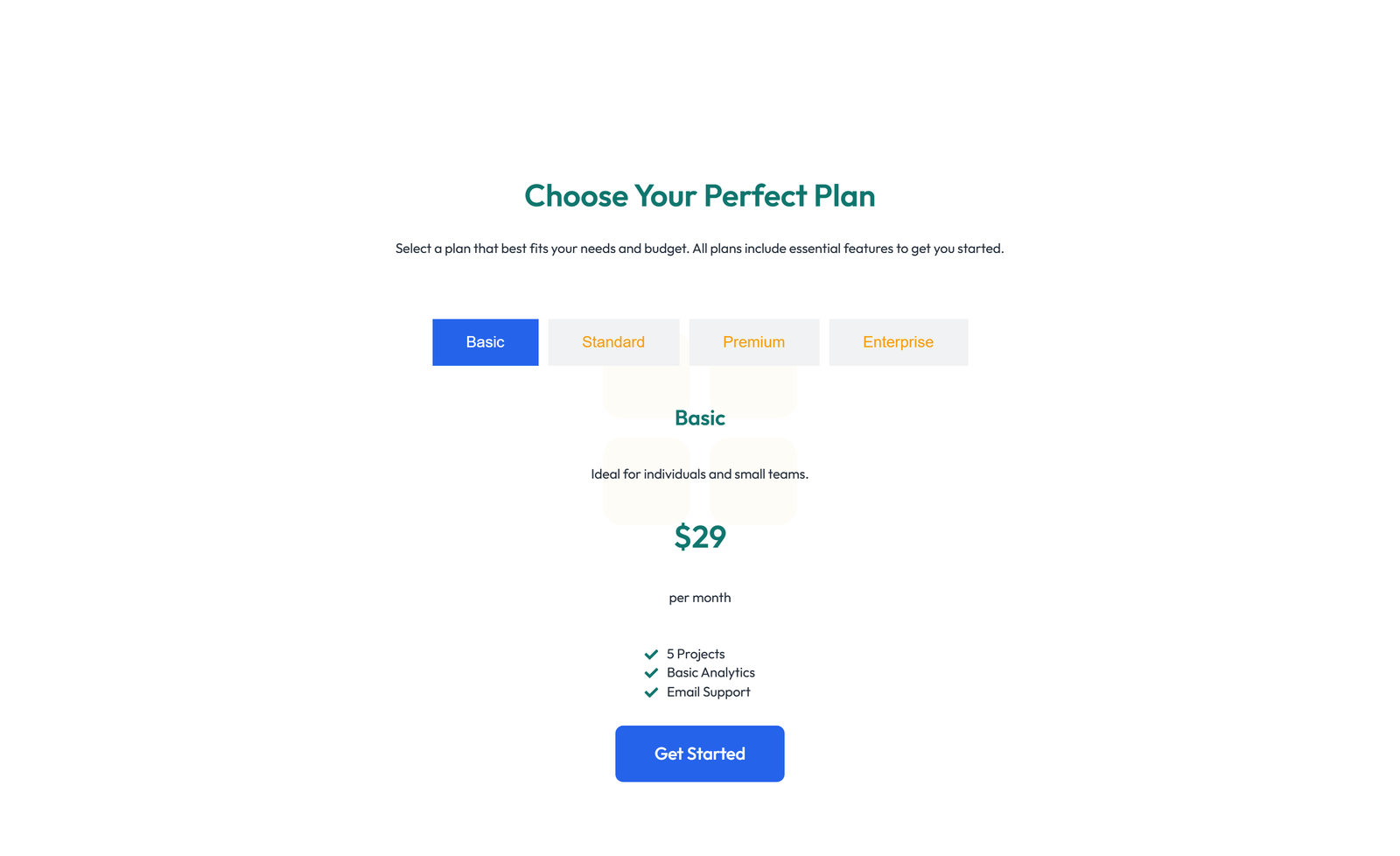Image resolution: width=1400 pixels, height=856 pixels.
Task: Click the Choose Your Perfect Plan heading
Action: [x=699, y=196]
